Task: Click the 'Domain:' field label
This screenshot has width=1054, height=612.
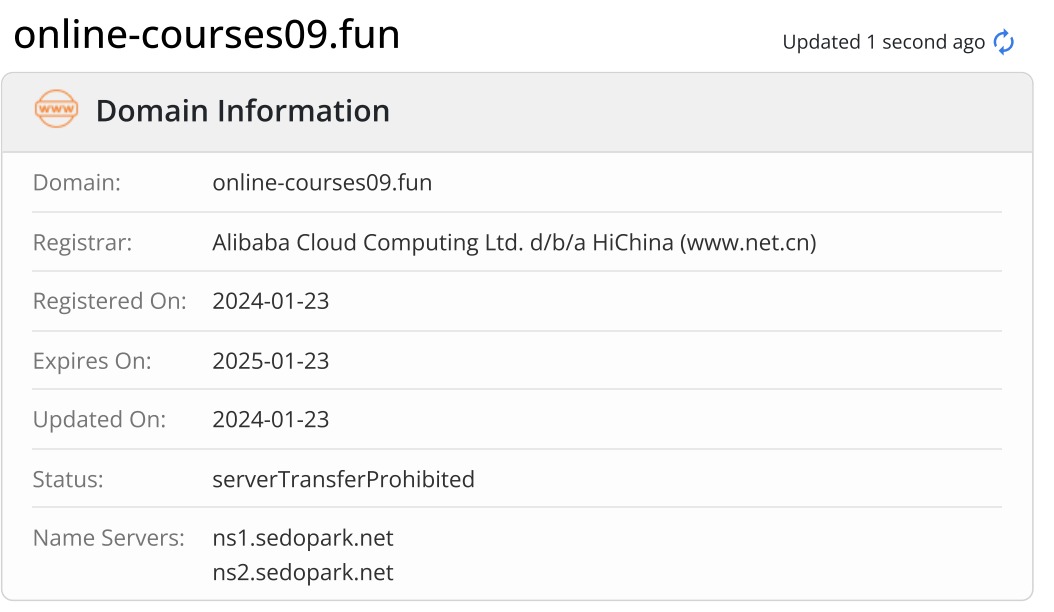Action: pos(77,183)
